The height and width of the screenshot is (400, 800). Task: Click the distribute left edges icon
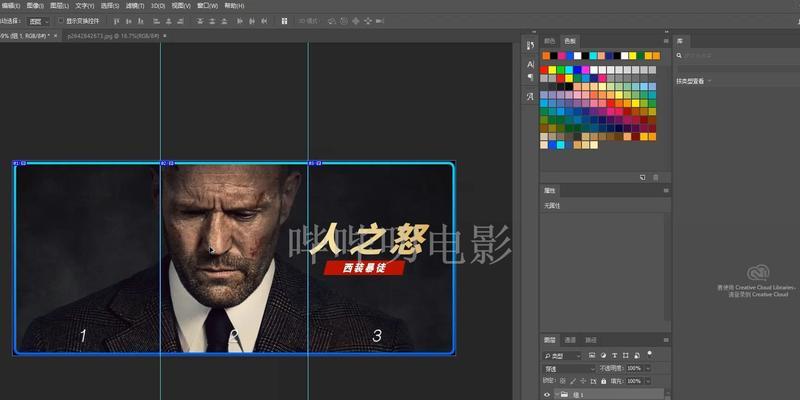click(x=240, y=21)
